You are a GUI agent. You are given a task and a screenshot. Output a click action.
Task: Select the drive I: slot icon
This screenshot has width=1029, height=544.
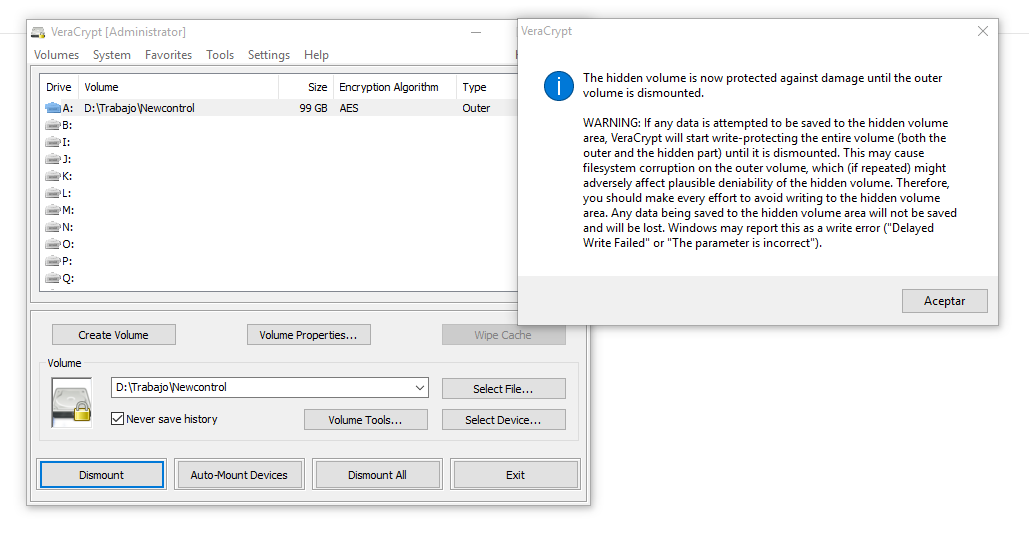(x=52, y=142)
